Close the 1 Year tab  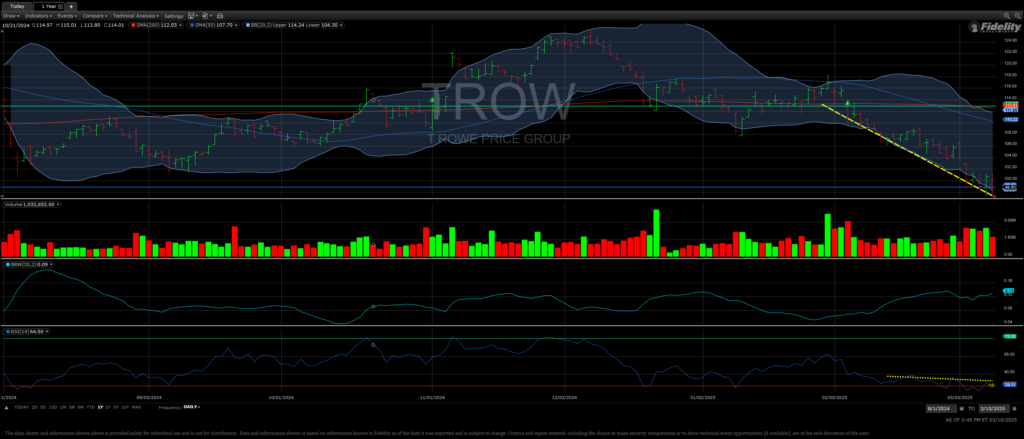[60, 7]
